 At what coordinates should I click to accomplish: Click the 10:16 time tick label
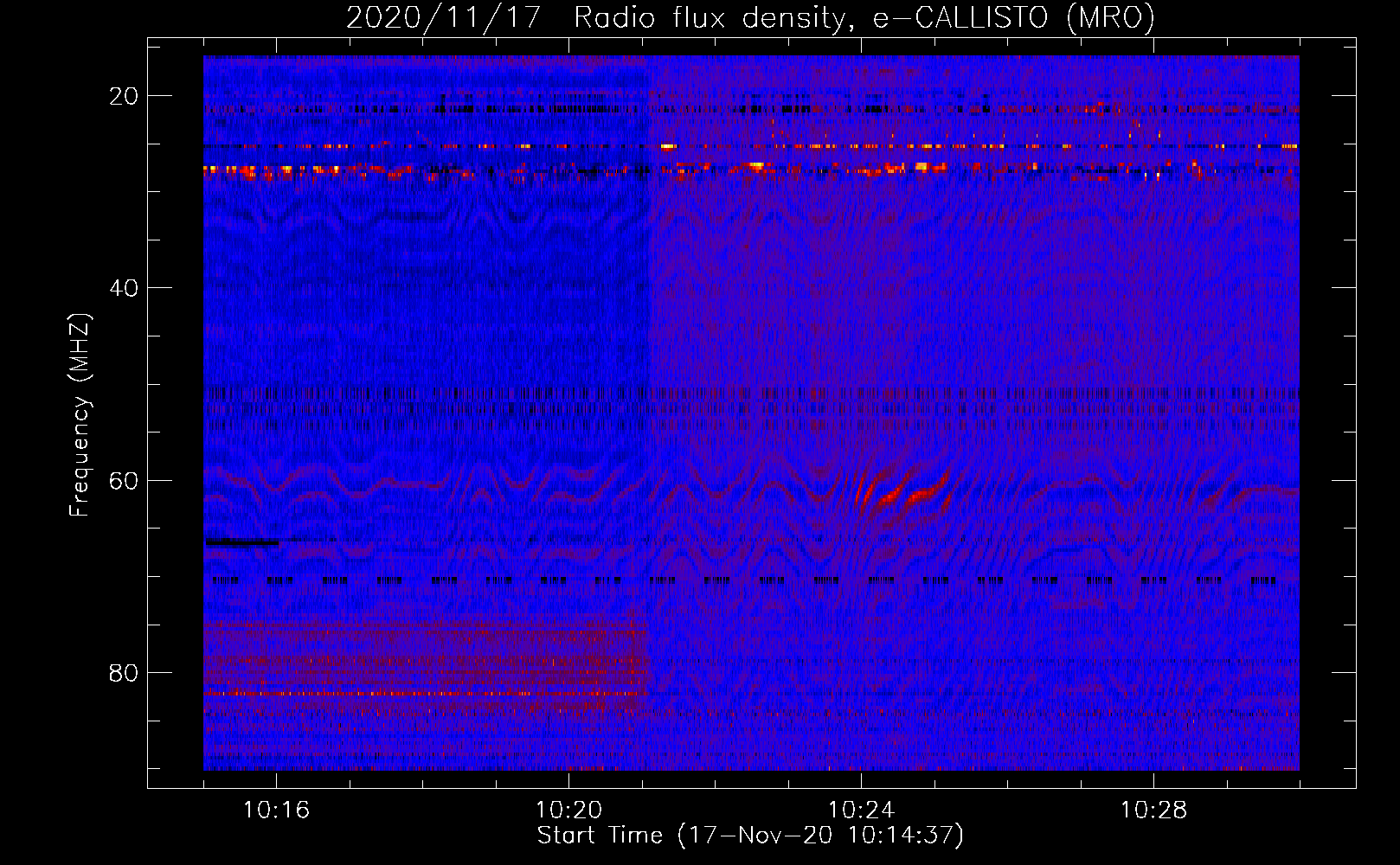(x=277, y=810)
